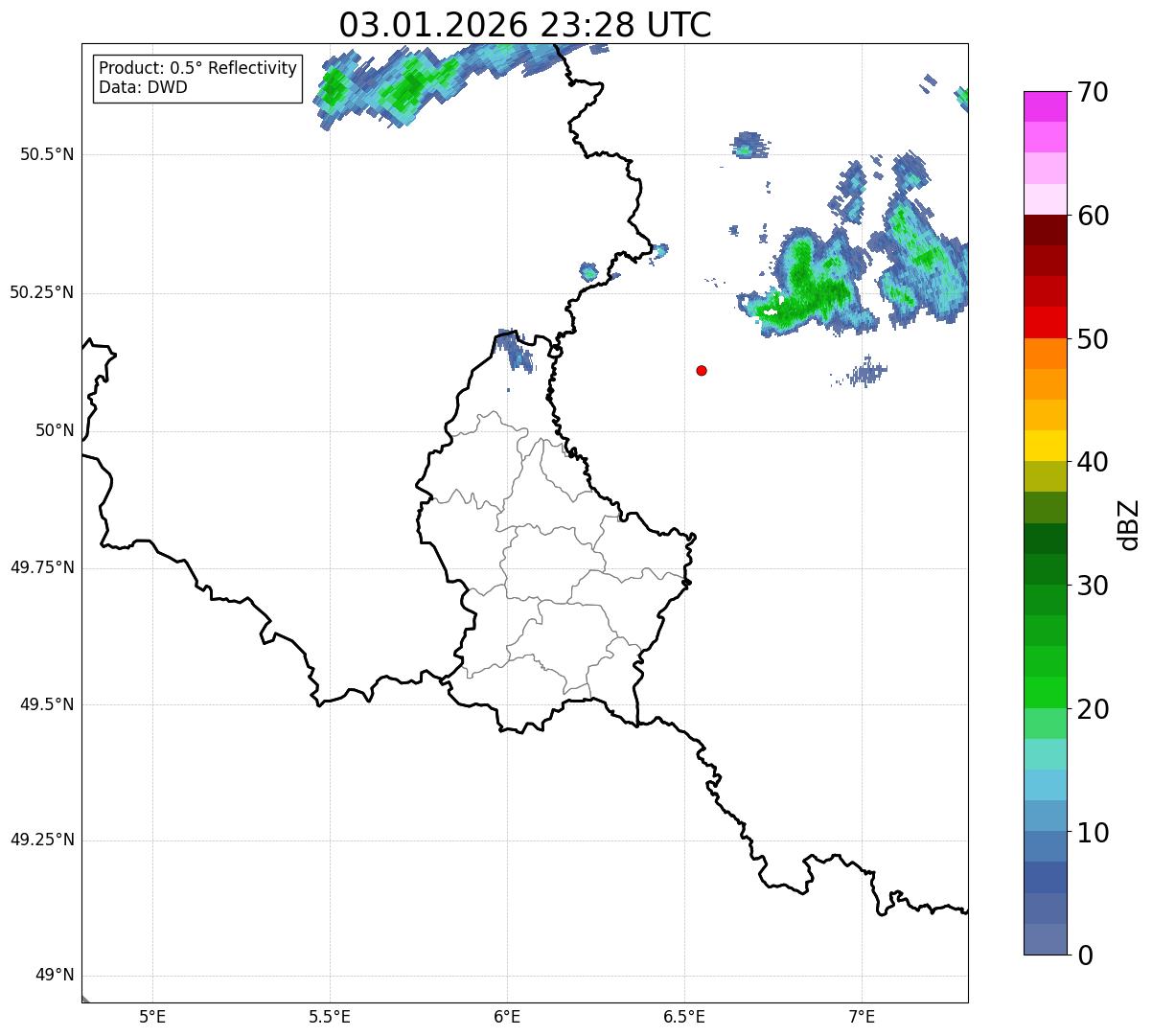Click the 30 tick label on the colorbar

coord(1092,586)
